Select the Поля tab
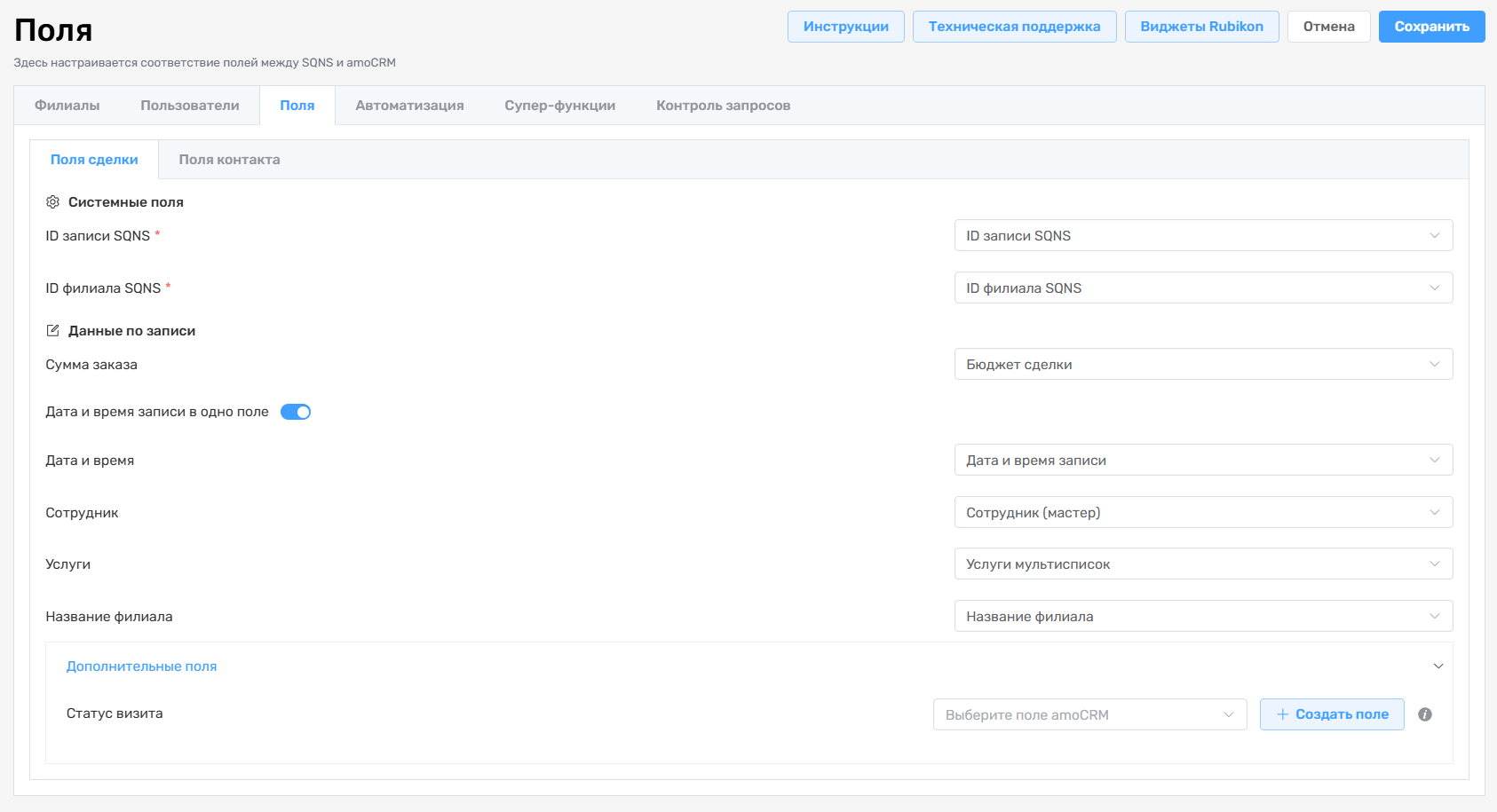The width and height of the screenshot is (1497, 812). [297, 106]
